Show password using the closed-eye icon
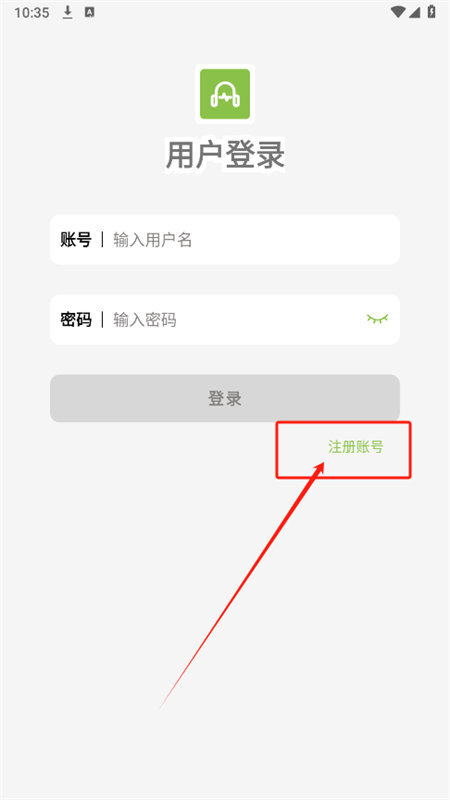Viewport: 450px width, 800px height. [377, 319]
